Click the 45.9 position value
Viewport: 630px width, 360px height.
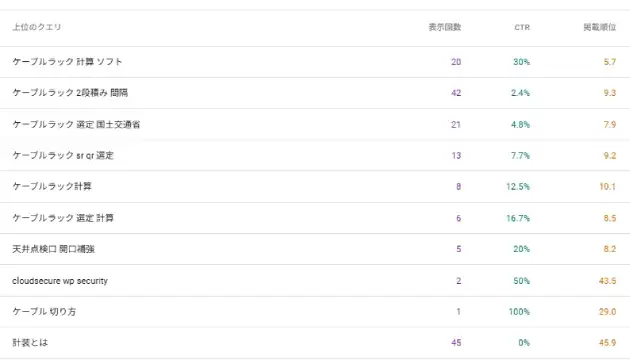[608, 343]
